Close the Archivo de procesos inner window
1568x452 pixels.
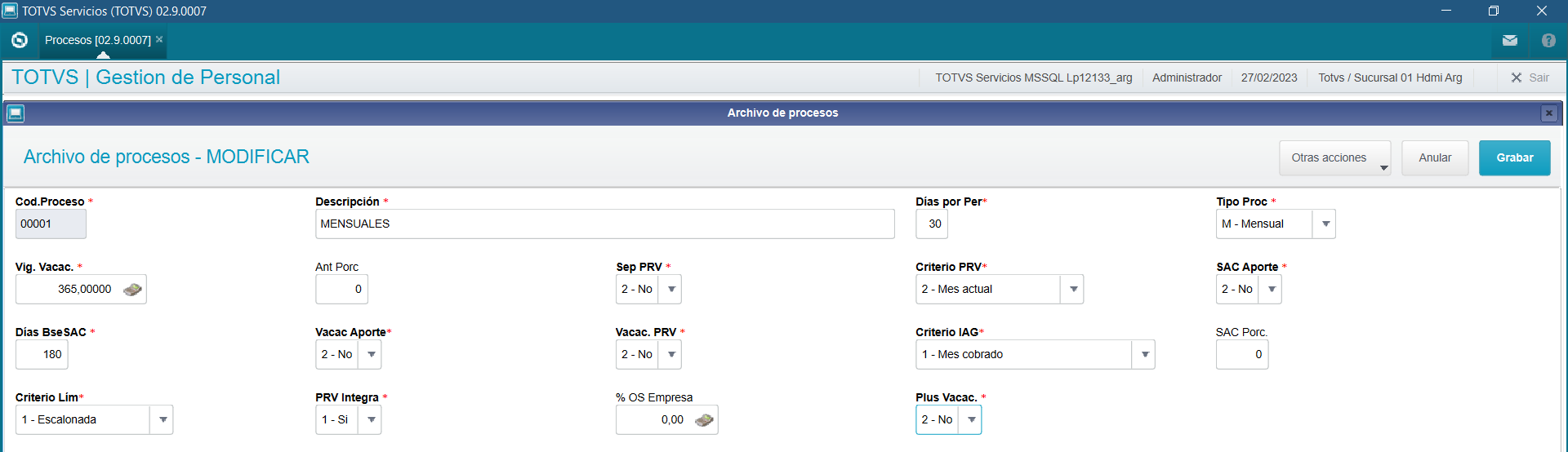coord(1548,113)
